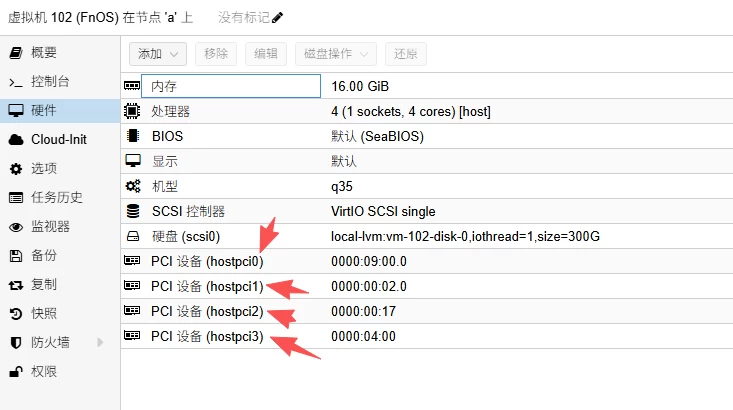The height and width of the screenshot is (410, 733).
Task: Select the 内存 memory row
Action: (230, 87)
